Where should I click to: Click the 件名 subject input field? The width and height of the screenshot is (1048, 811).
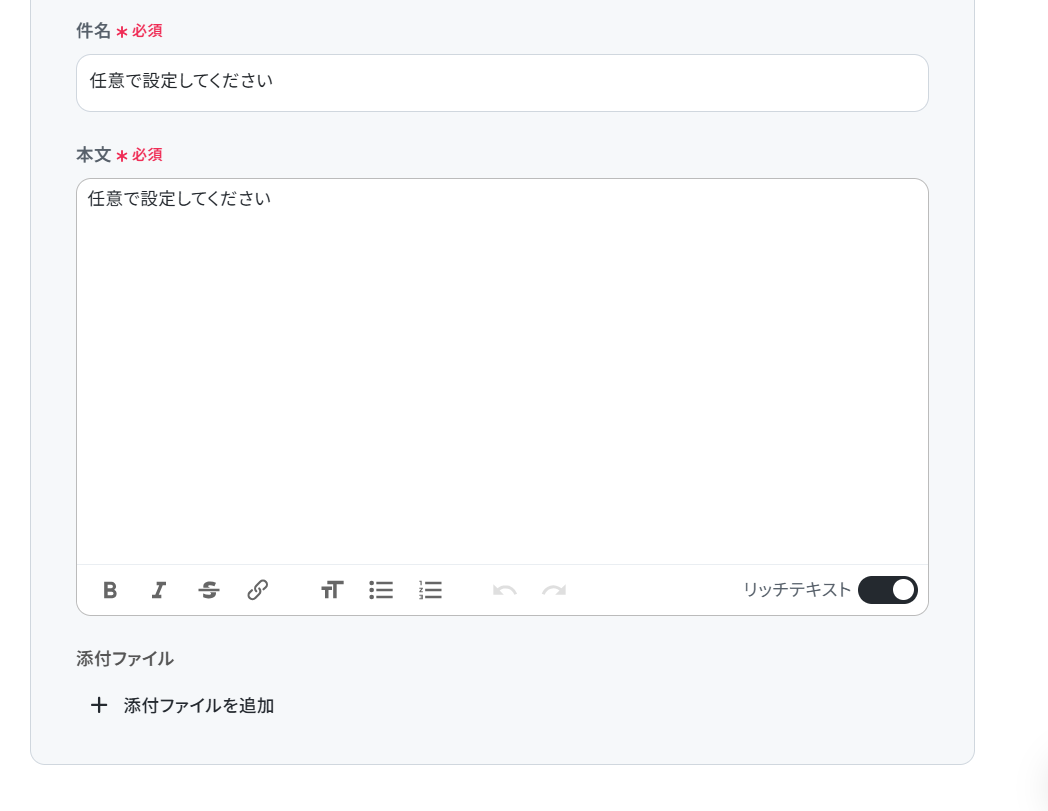click(502, 83)
